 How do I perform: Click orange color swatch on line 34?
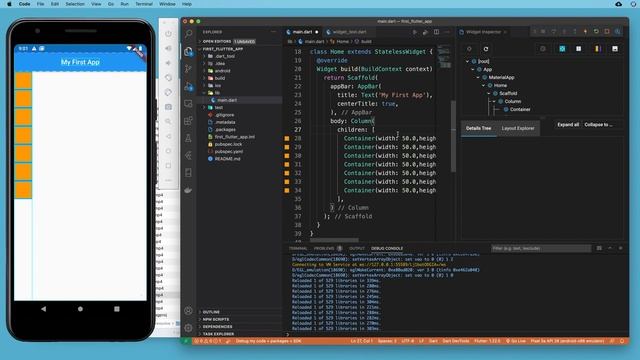point(287,191)
